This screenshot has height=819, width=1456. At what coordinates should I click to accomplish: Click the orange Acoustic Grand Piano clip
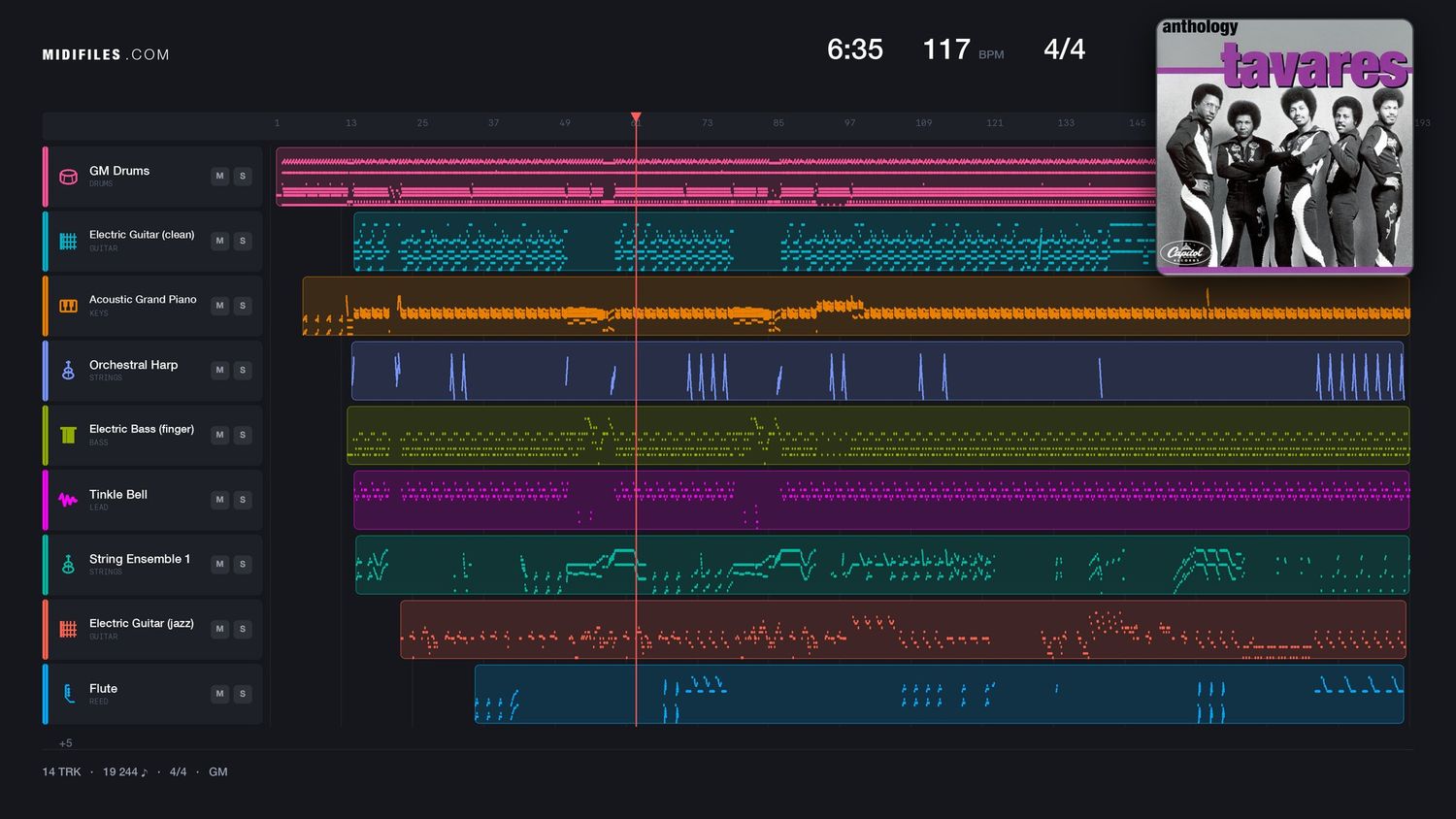pos(856,306)
